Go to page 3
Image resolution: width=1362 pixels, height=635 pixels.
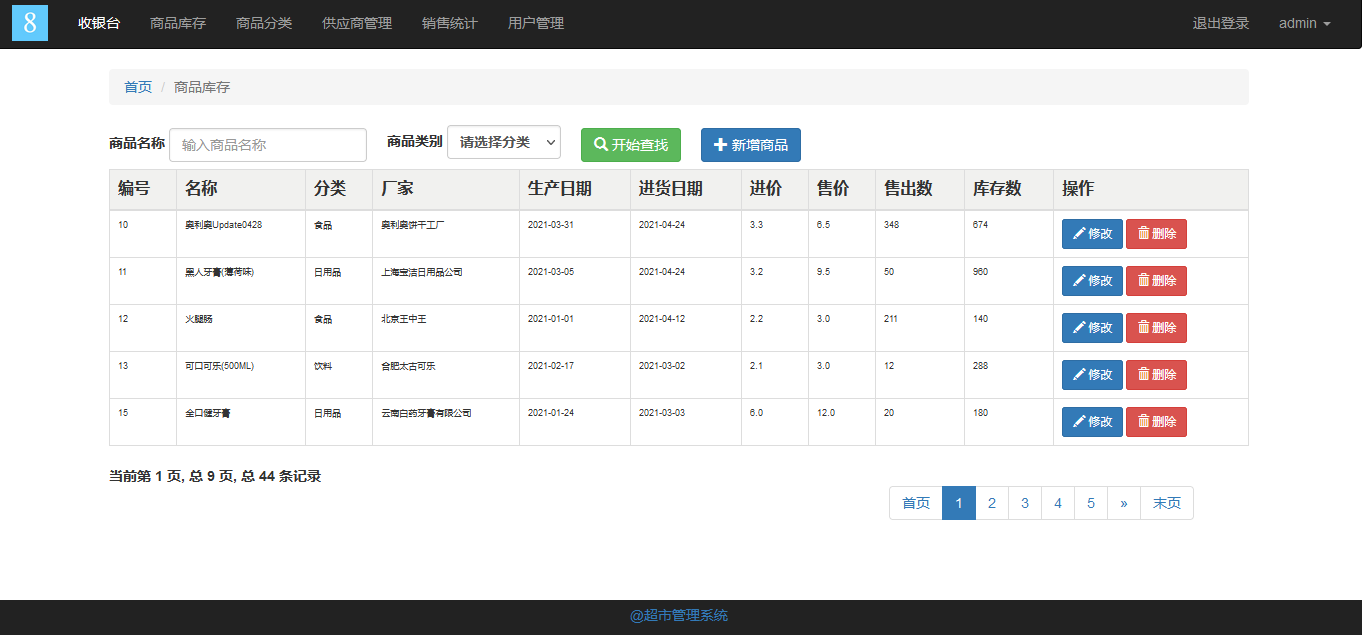click(1025, 503)
